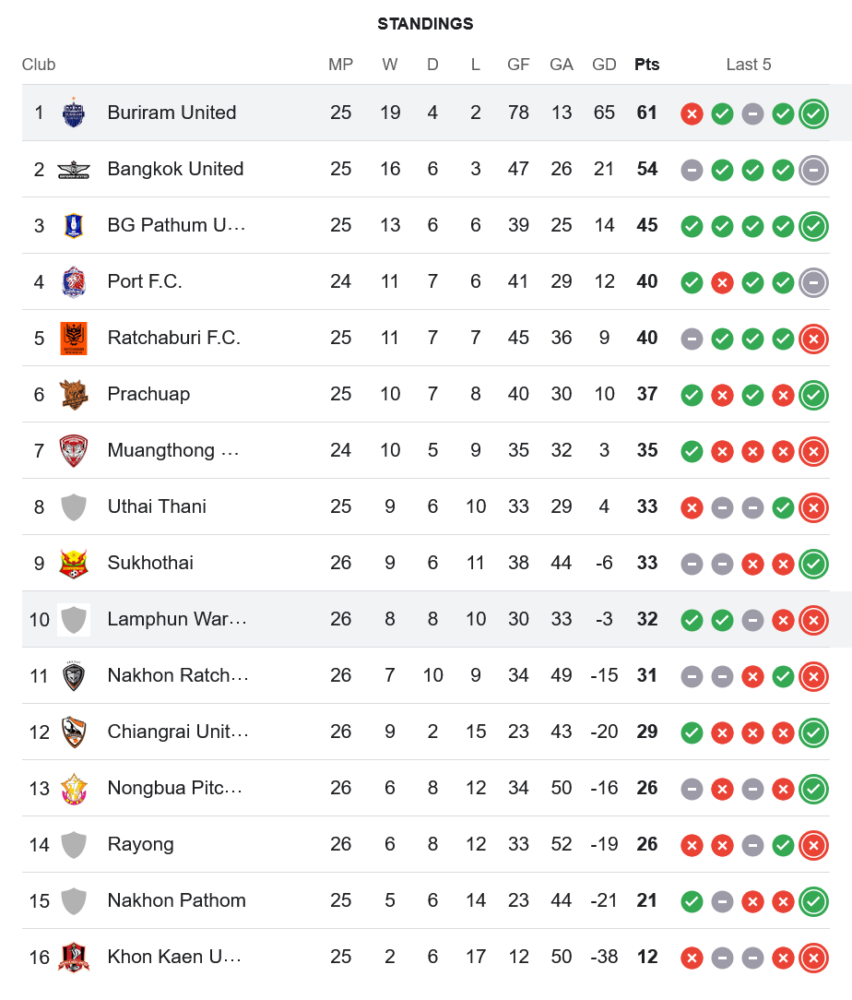Click the Khon Kaen United badge
Viewport: 852px width, 1000px height.
click(74, 957)
